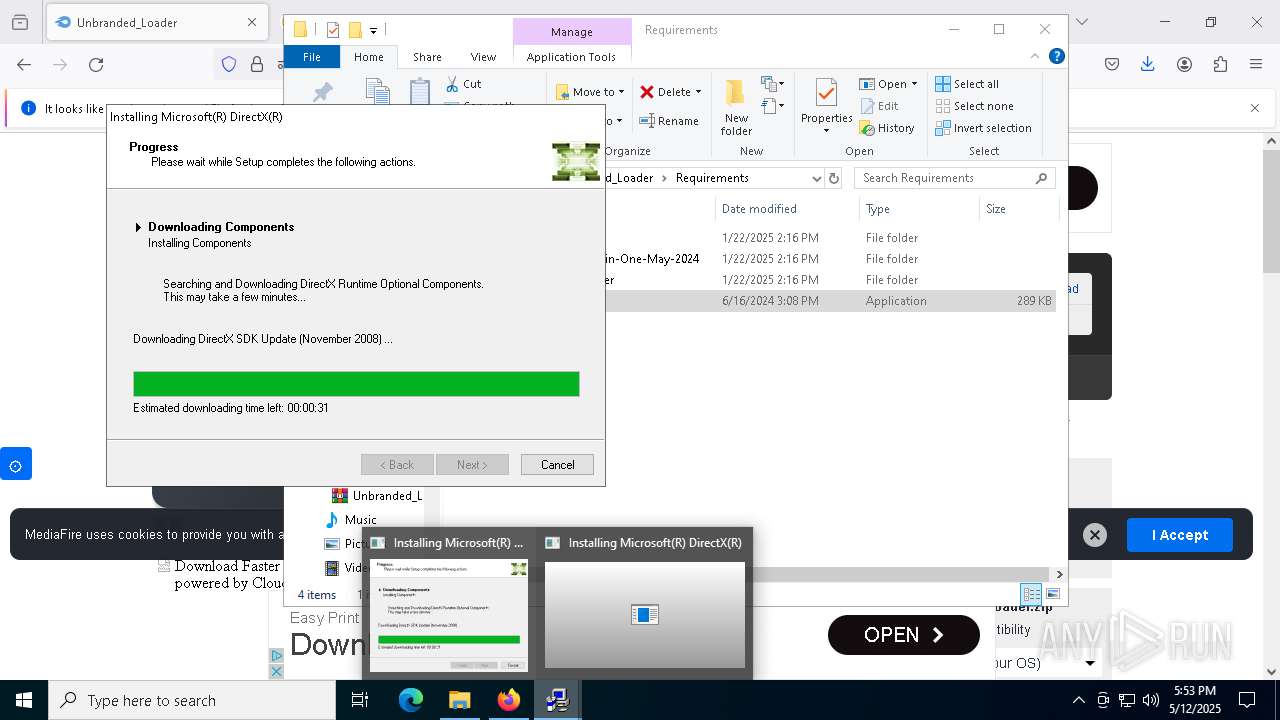Switch to Share ribbon tab
This screenshot has width=1280, height=720.
coord(427,57)
